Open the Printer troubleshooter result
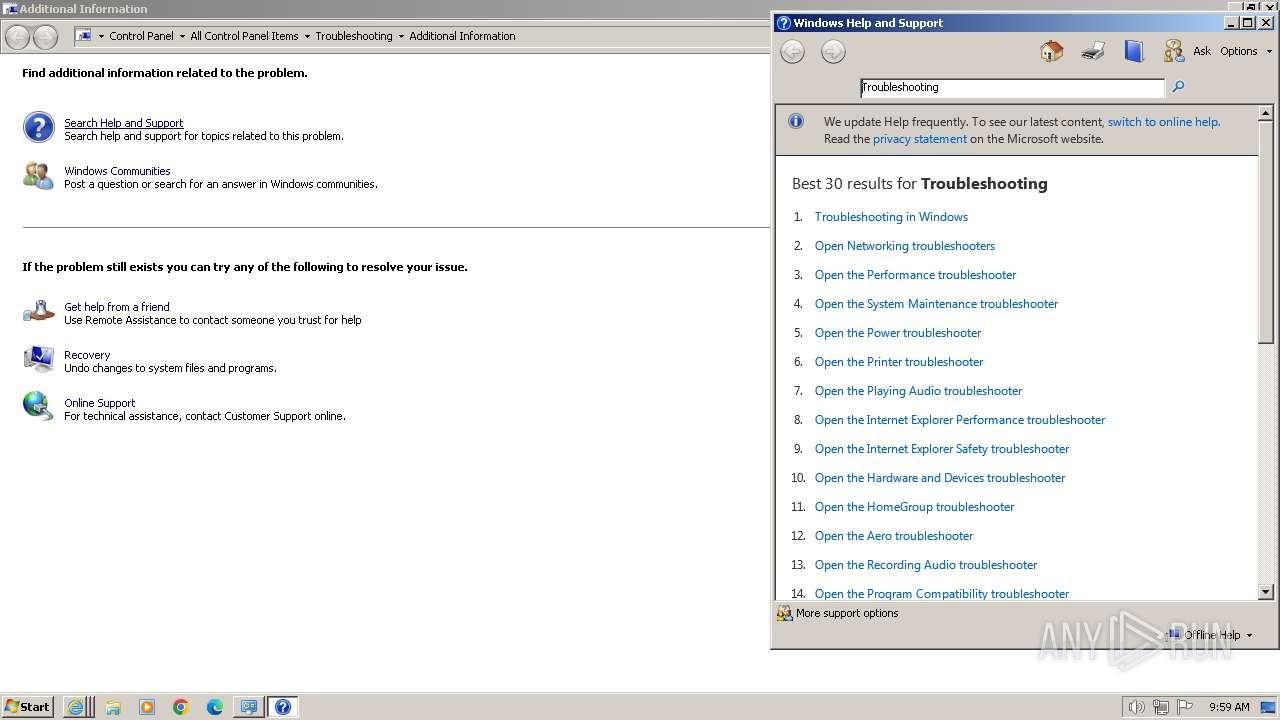Viewport: 1280px width, 720px height. pos(899,362)
